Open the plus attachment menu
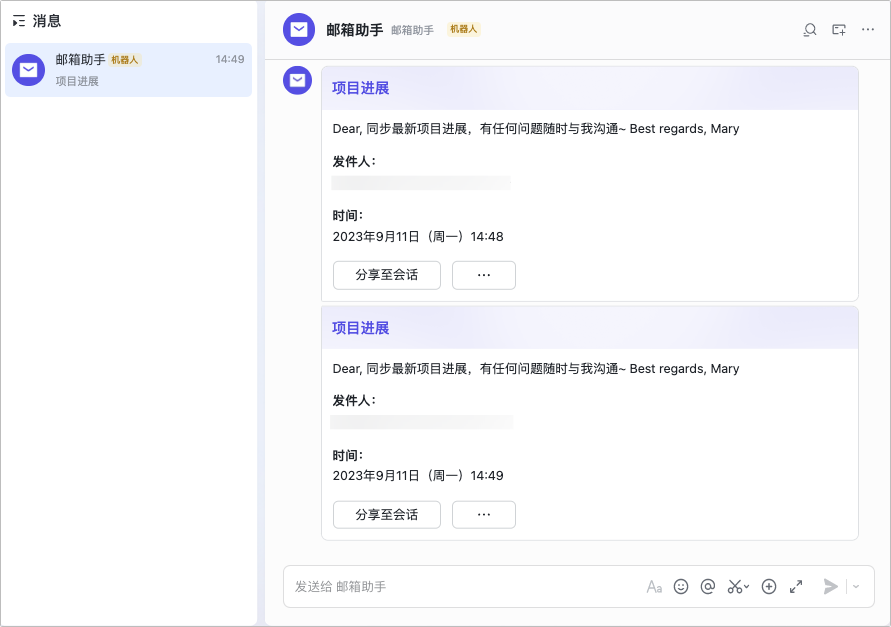Image resolution: width=891 pixels, height=627 pixels. click(x=769, y=587)
